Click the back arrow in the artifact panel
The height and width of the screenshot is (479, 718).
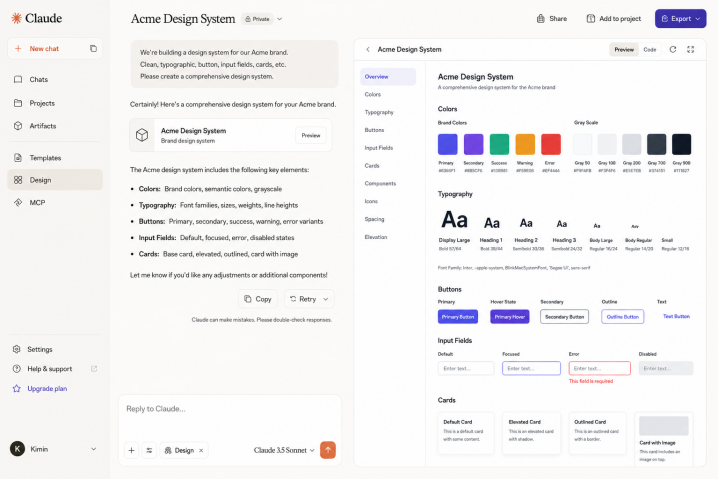coord(368,49)
